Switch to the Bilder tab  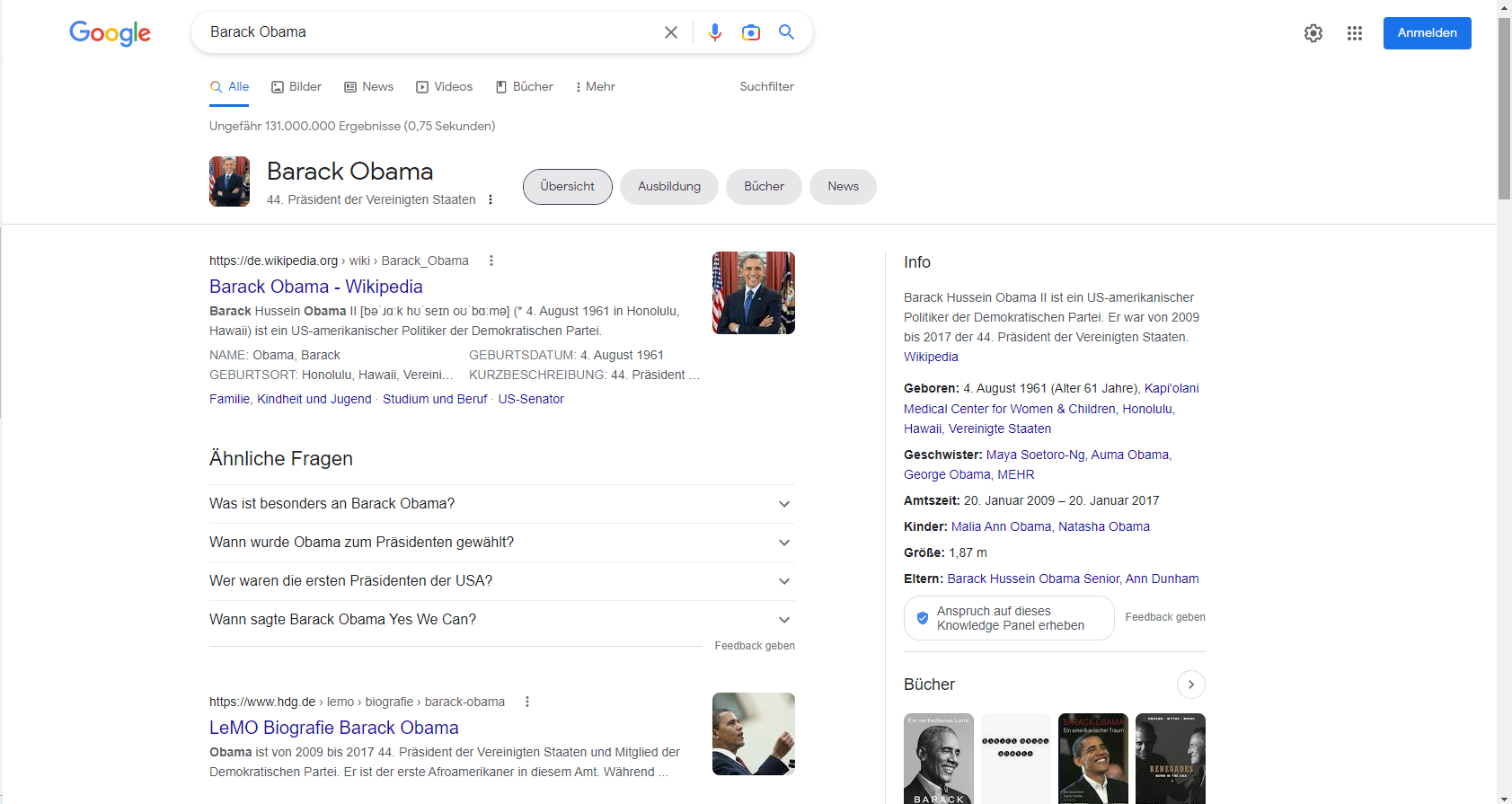[x=296, y=87]
